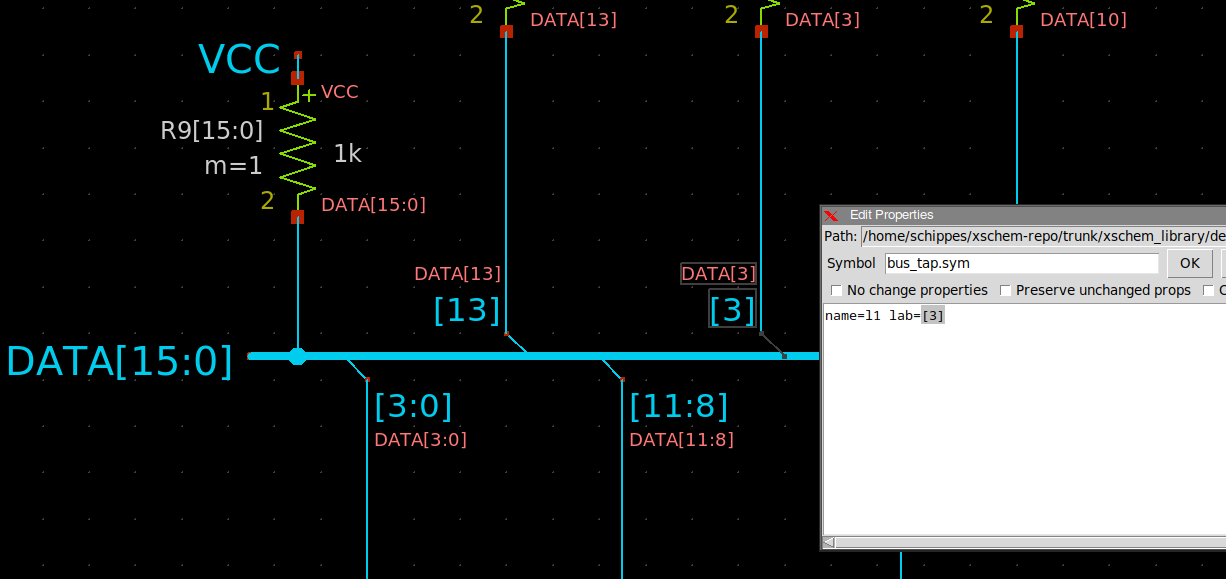This screenshot has height=579, width=1226.
Task: Select the large DATA[15:0] bus label
Action: click(x=119, y=361)
